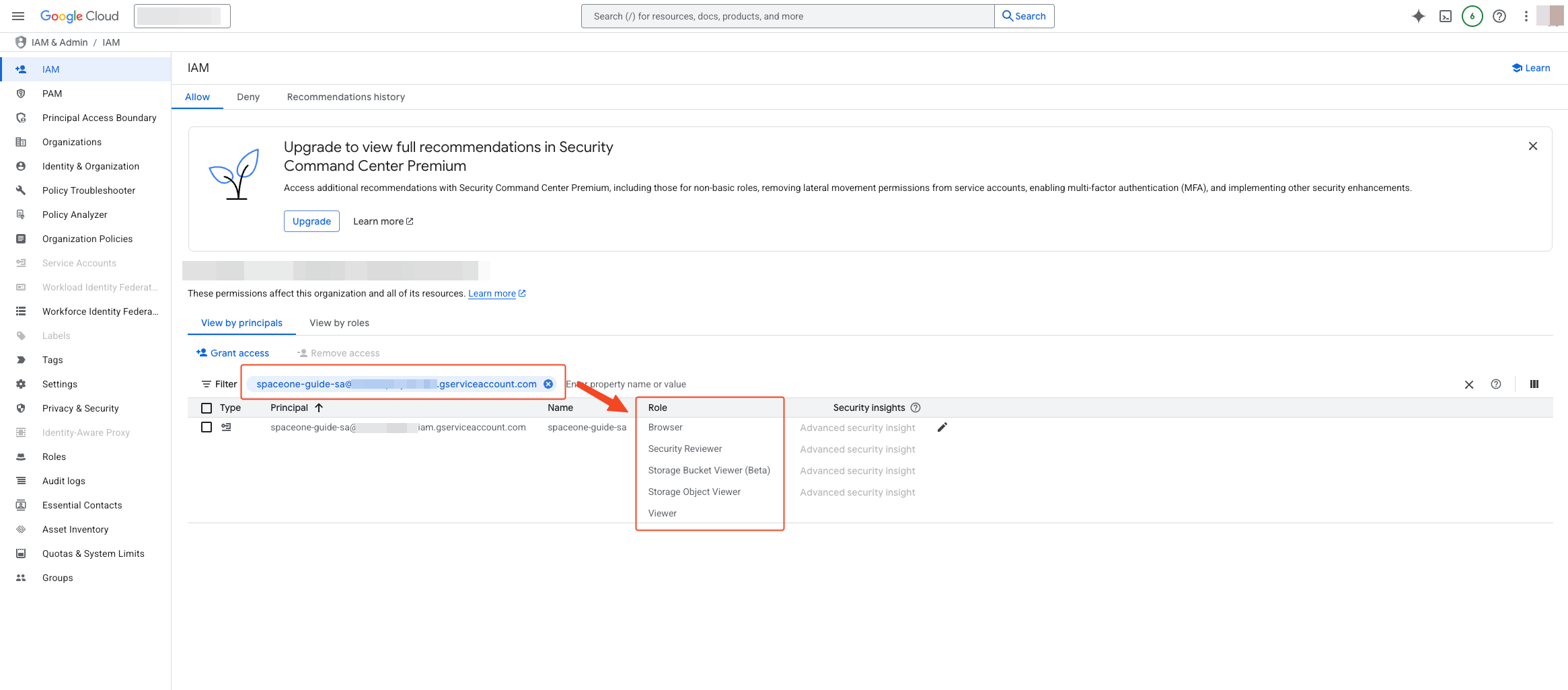Switch to the Deny tab

pyautogui.click(x=248, y=97)
